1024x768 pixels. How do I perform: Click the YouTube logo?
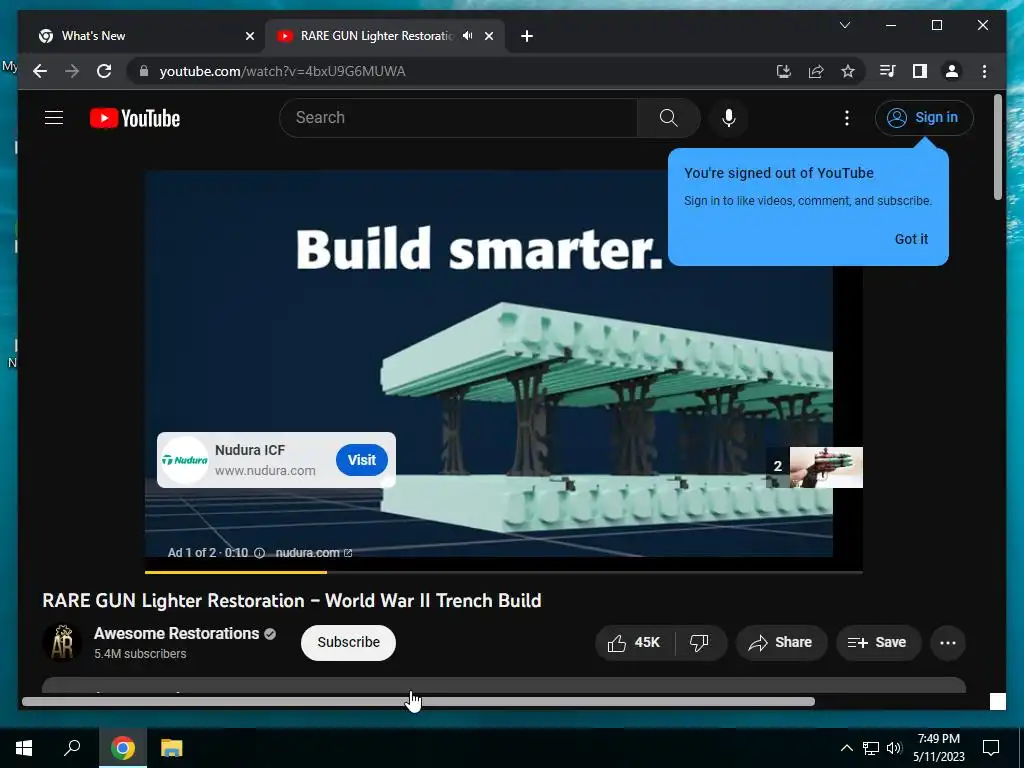point(135,118)
